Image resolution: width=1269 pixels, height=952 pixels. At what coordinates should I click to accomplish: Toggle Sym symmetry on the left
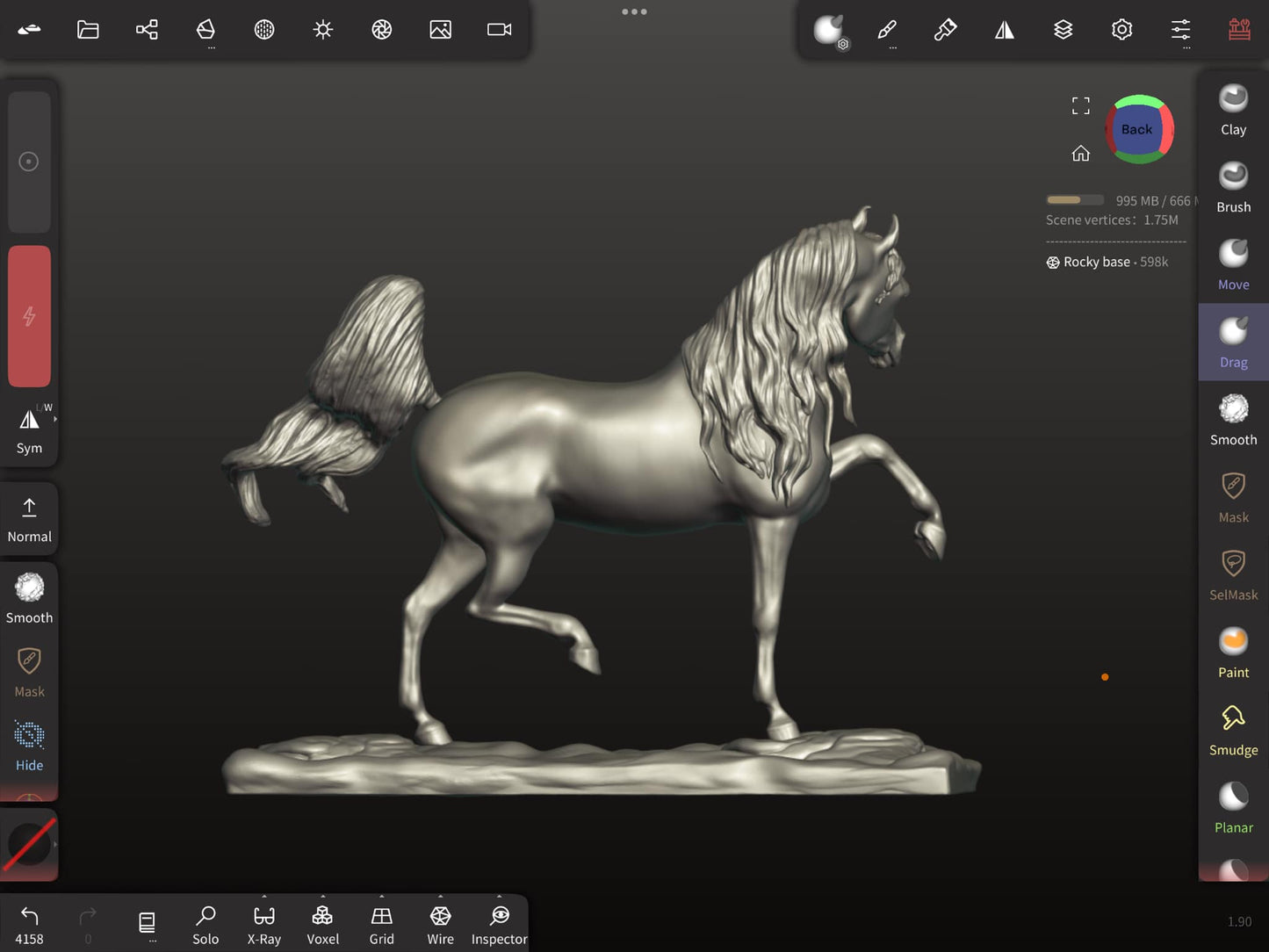tap(29, 429)
